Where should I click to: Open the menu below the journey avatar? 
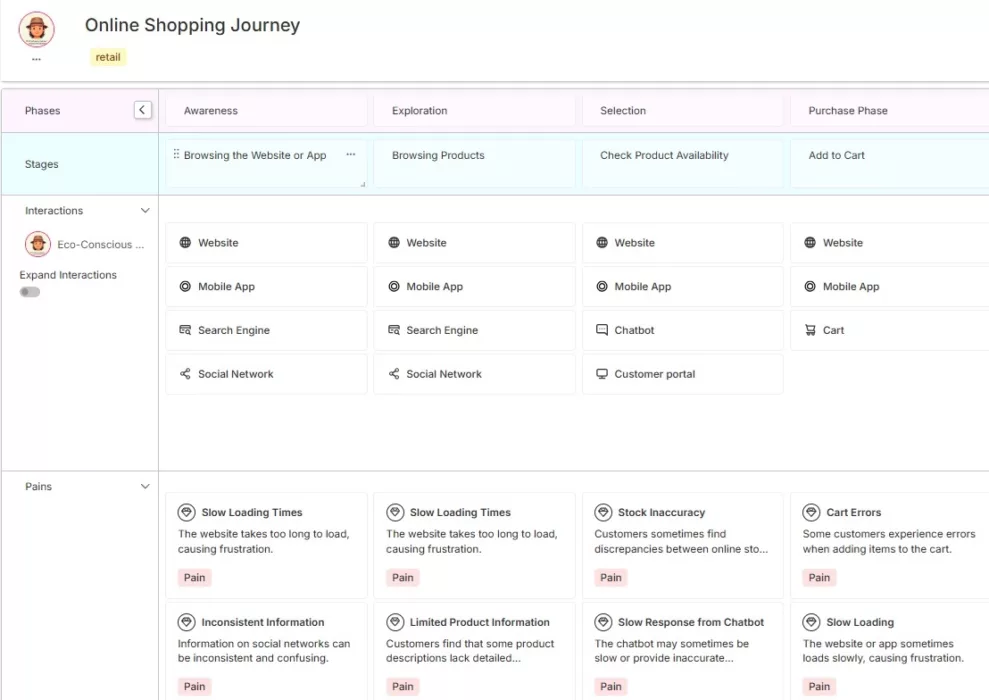click(36, 57)
